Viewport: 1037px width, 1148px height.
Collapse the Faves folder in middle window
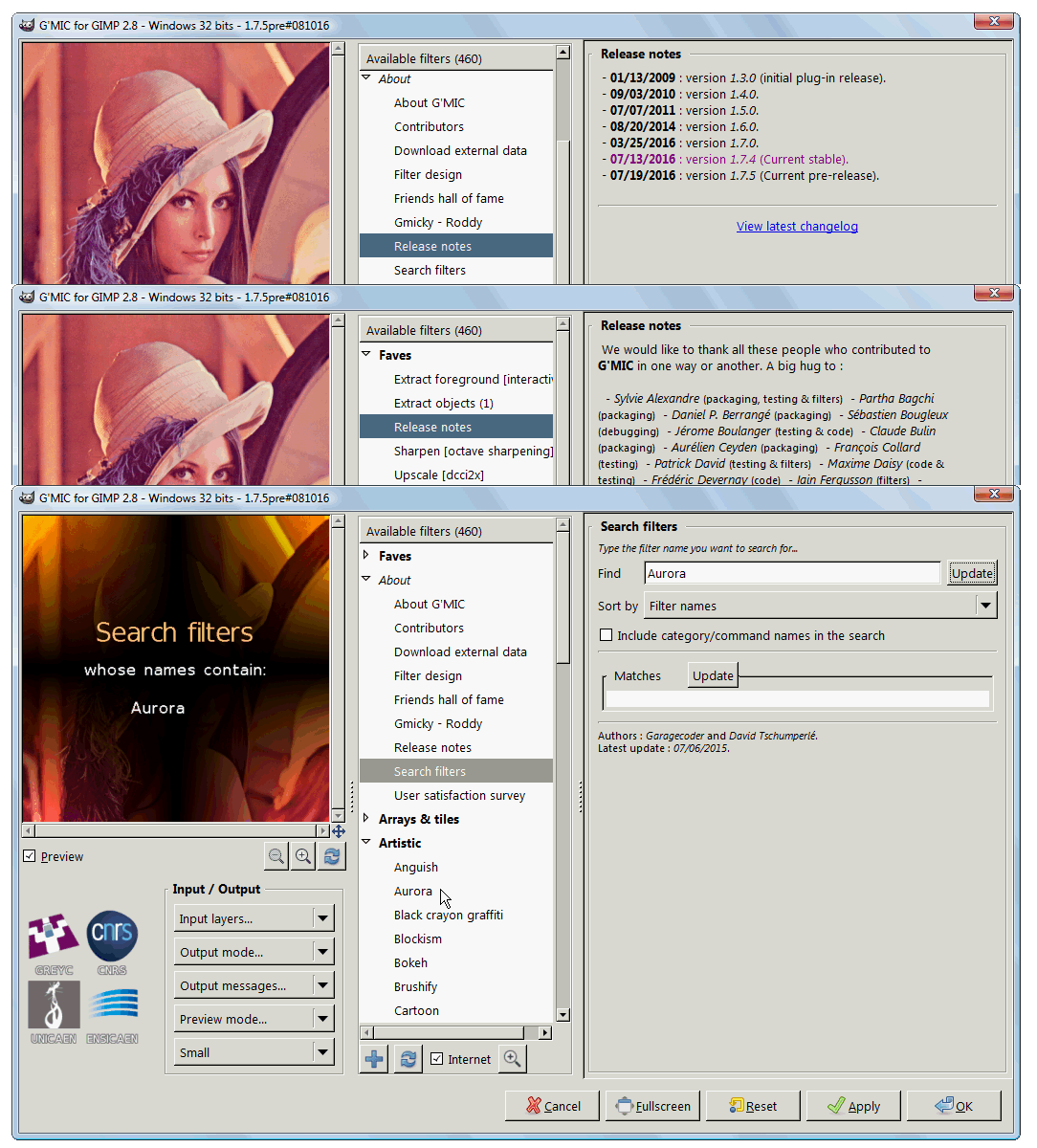pos(366,354)
